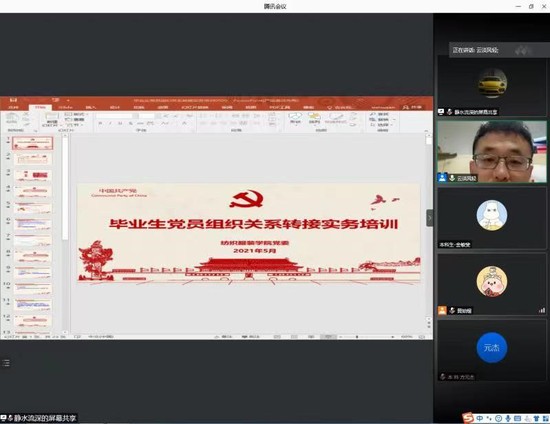The image size is (550, 424).
Task: Select the 云淡风轻 video tile
Action: (492, 152)
